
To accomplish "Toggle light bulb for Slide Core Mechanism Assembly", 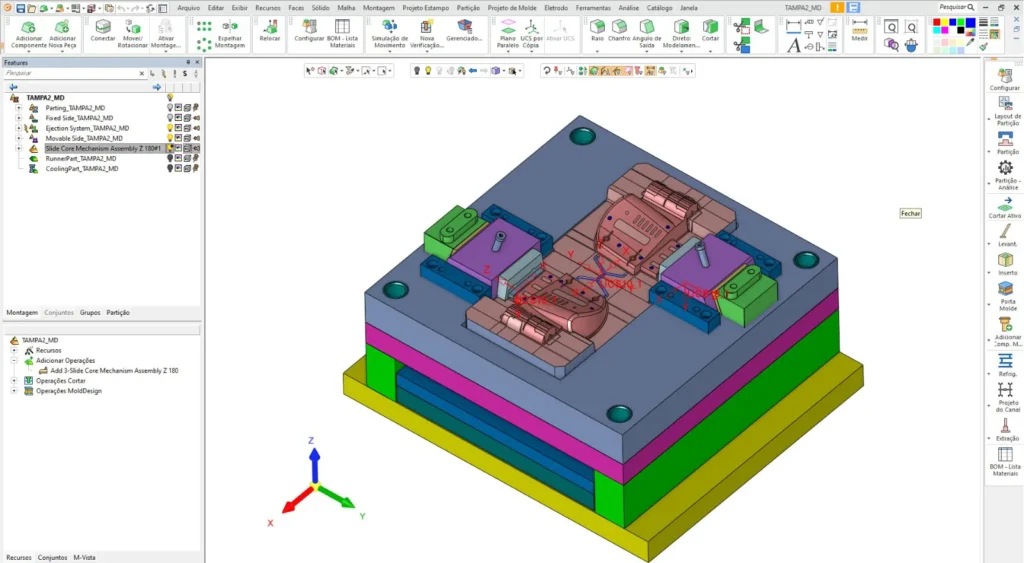I will point(170,148).
